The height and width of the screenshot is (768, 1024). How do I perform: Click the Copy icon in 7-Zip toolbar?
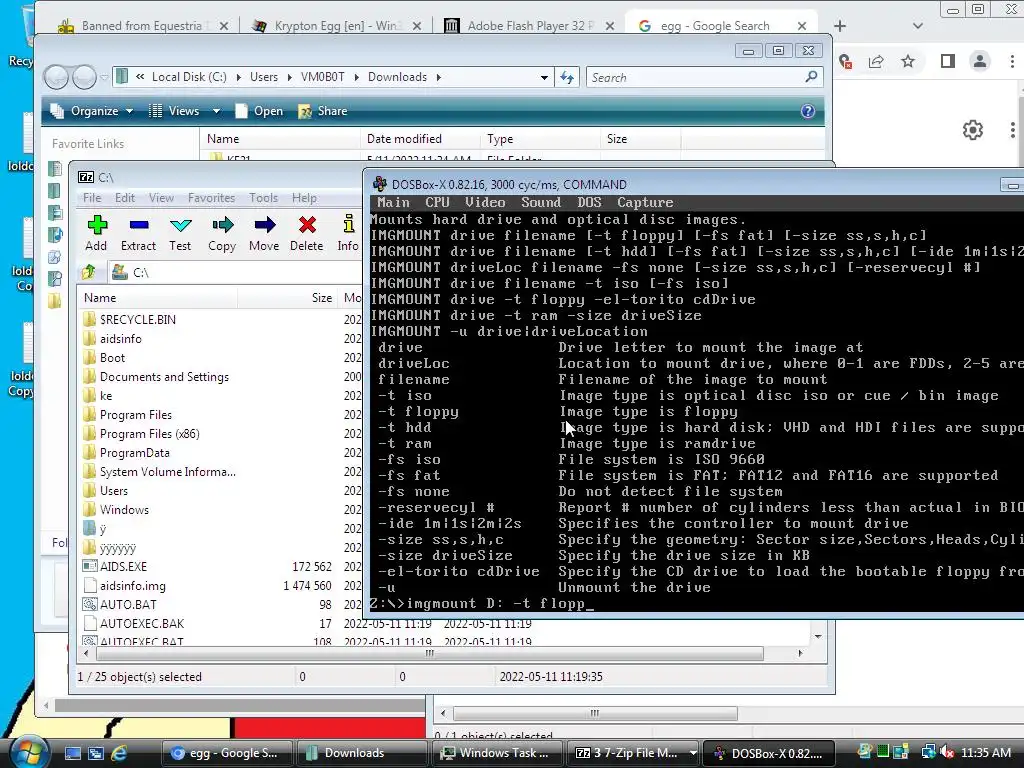click(x=222, y=233)
